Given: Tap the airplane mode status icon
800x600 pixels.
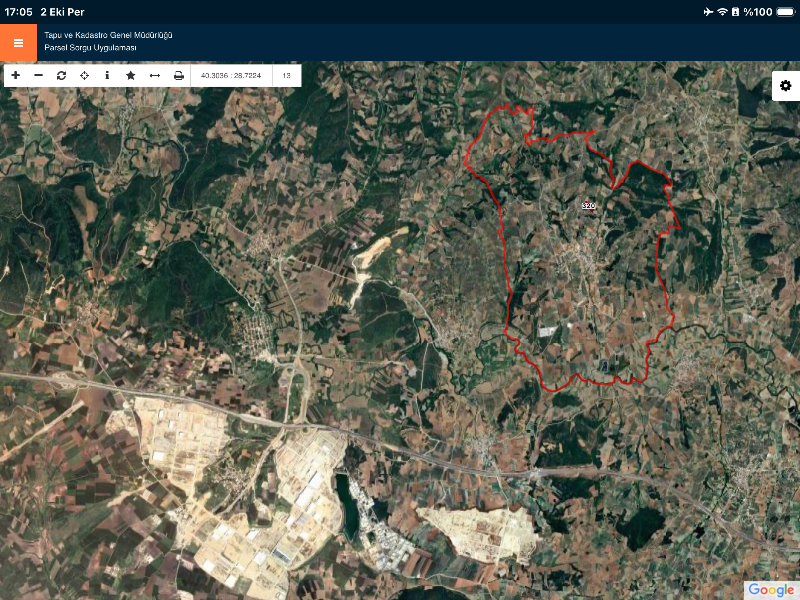Looking at the screenshot, I should coord(708,11).
